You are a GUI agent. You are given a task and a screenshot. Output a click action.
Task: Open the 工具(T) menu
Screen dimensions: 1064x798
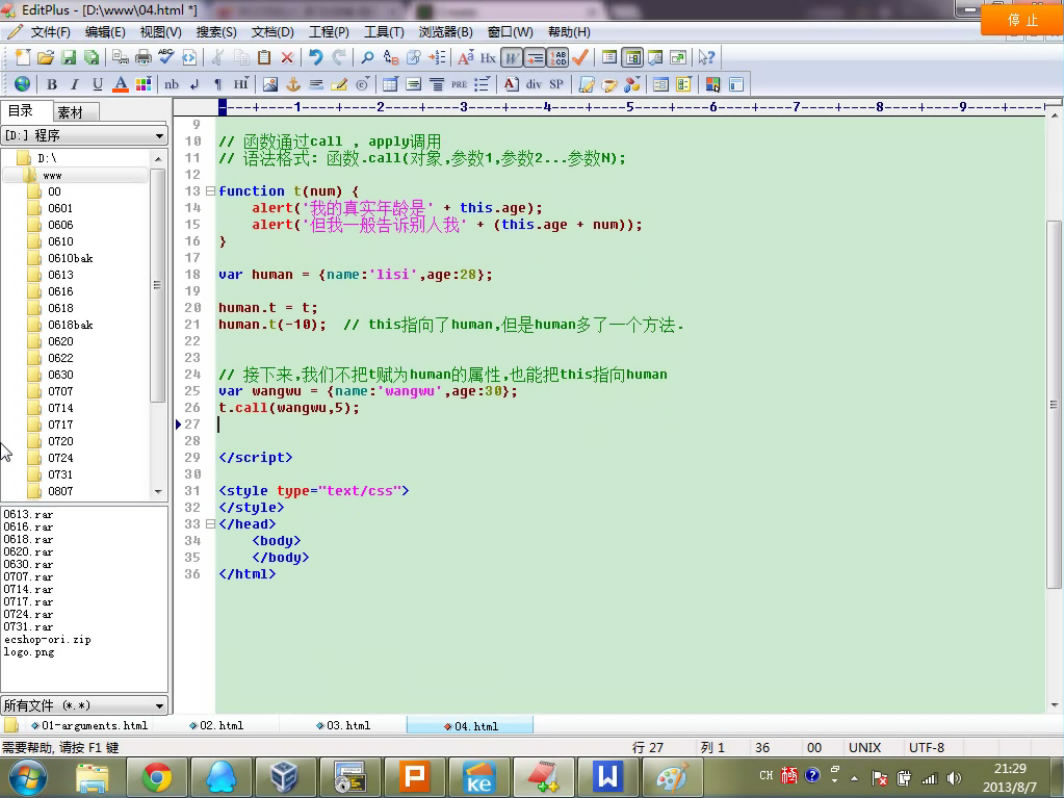pyautogui.click(x=384, y=32)
